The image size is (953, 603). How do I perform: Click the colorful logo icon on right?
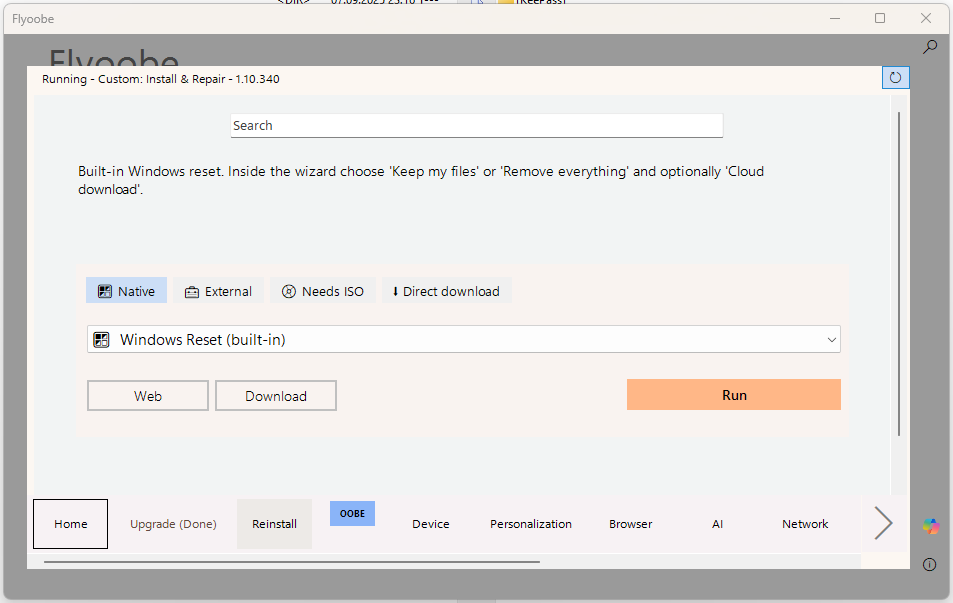(x=930, y=526)
